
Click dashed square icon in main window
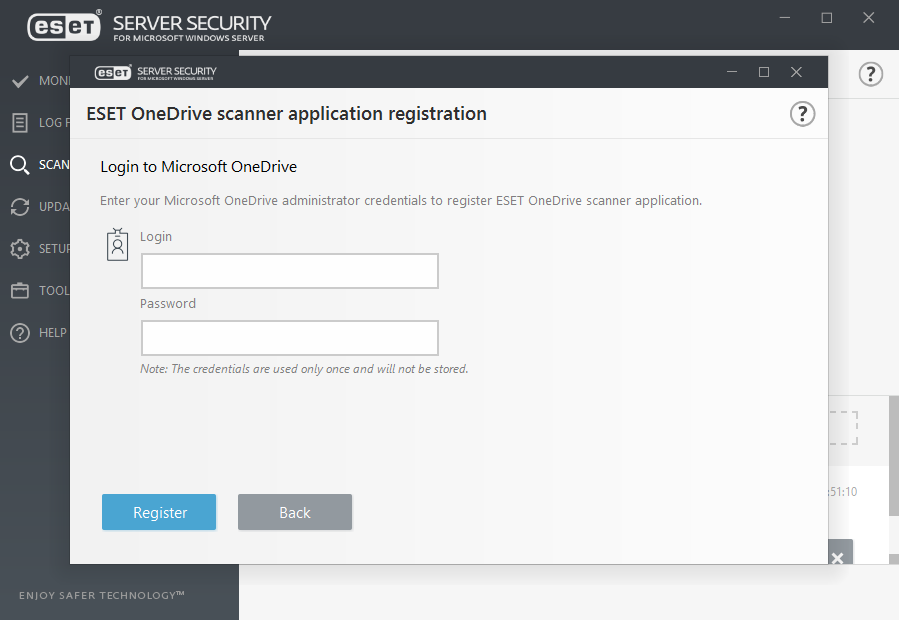(x=843, y=428)
